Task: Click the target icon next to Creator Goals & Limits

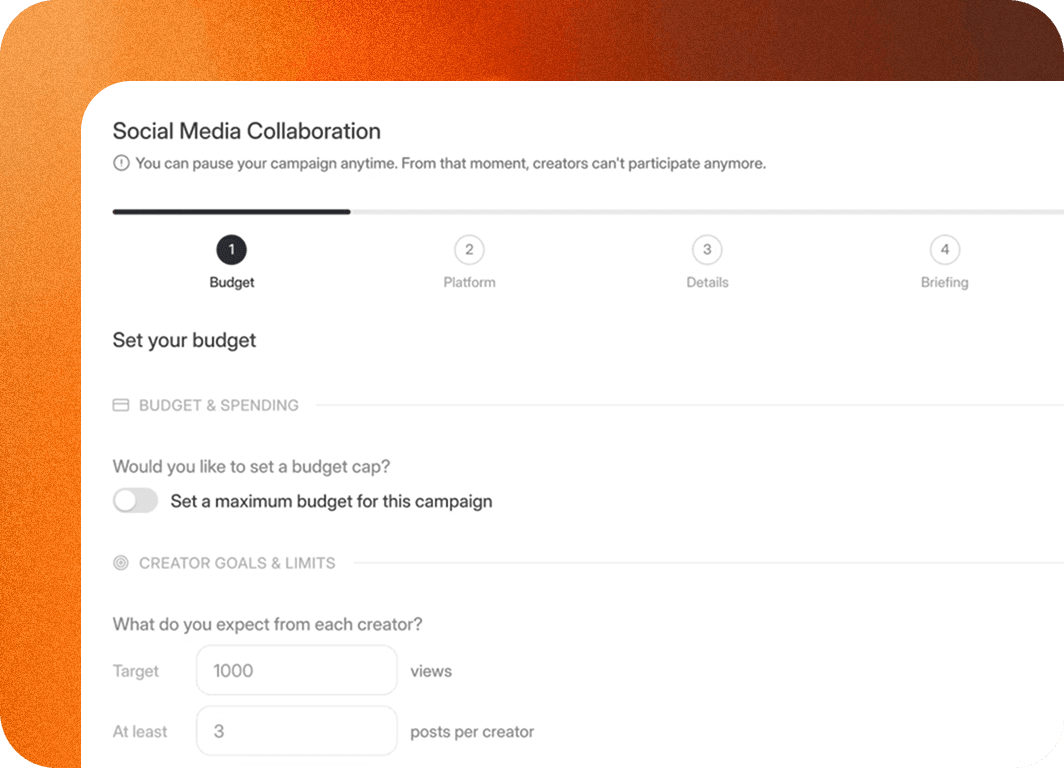Action: click(x=121, y=563)
